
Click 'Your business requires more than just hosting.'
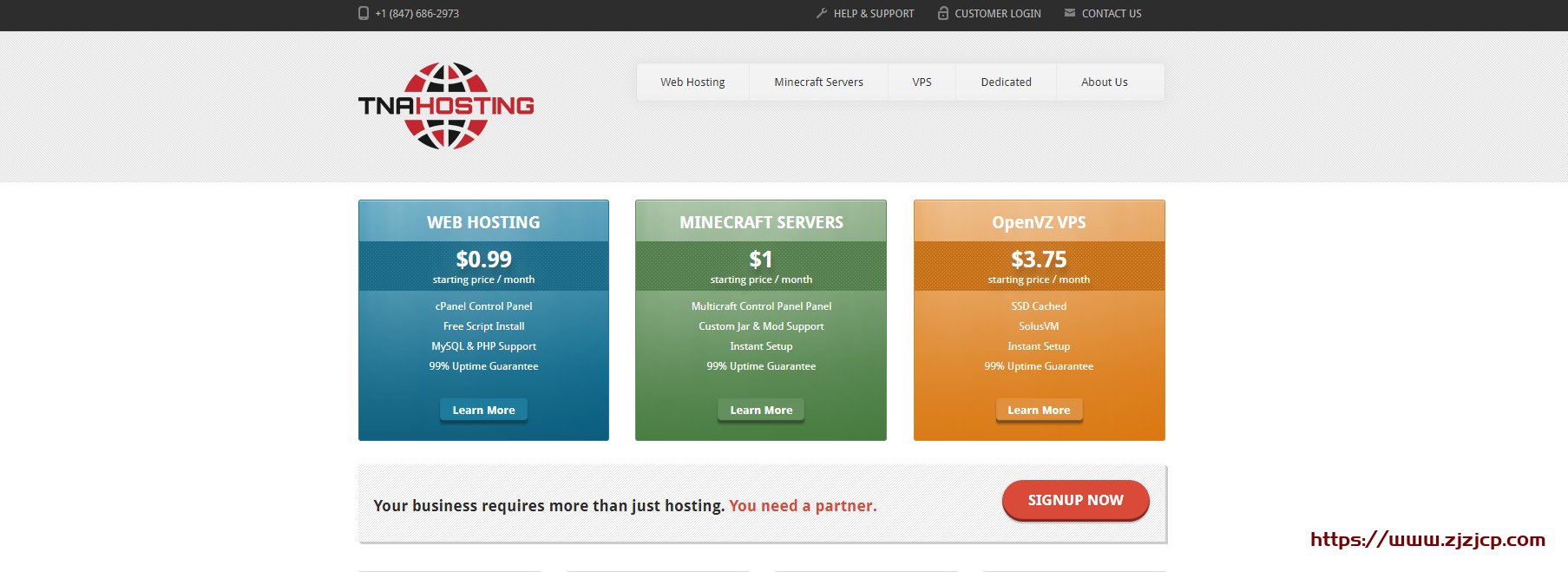549,506
